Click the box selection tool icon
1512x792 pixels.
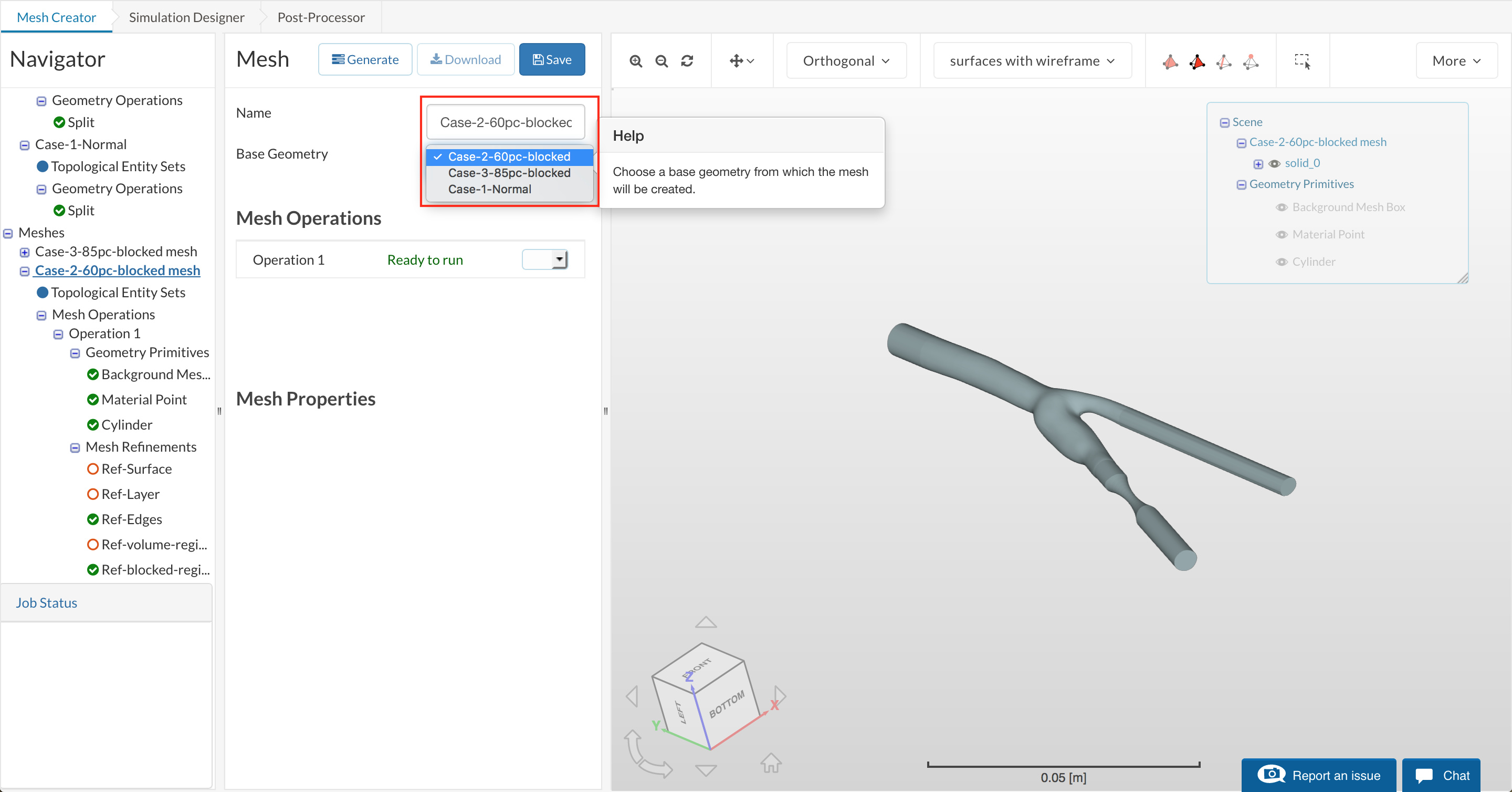point(1302,61)
